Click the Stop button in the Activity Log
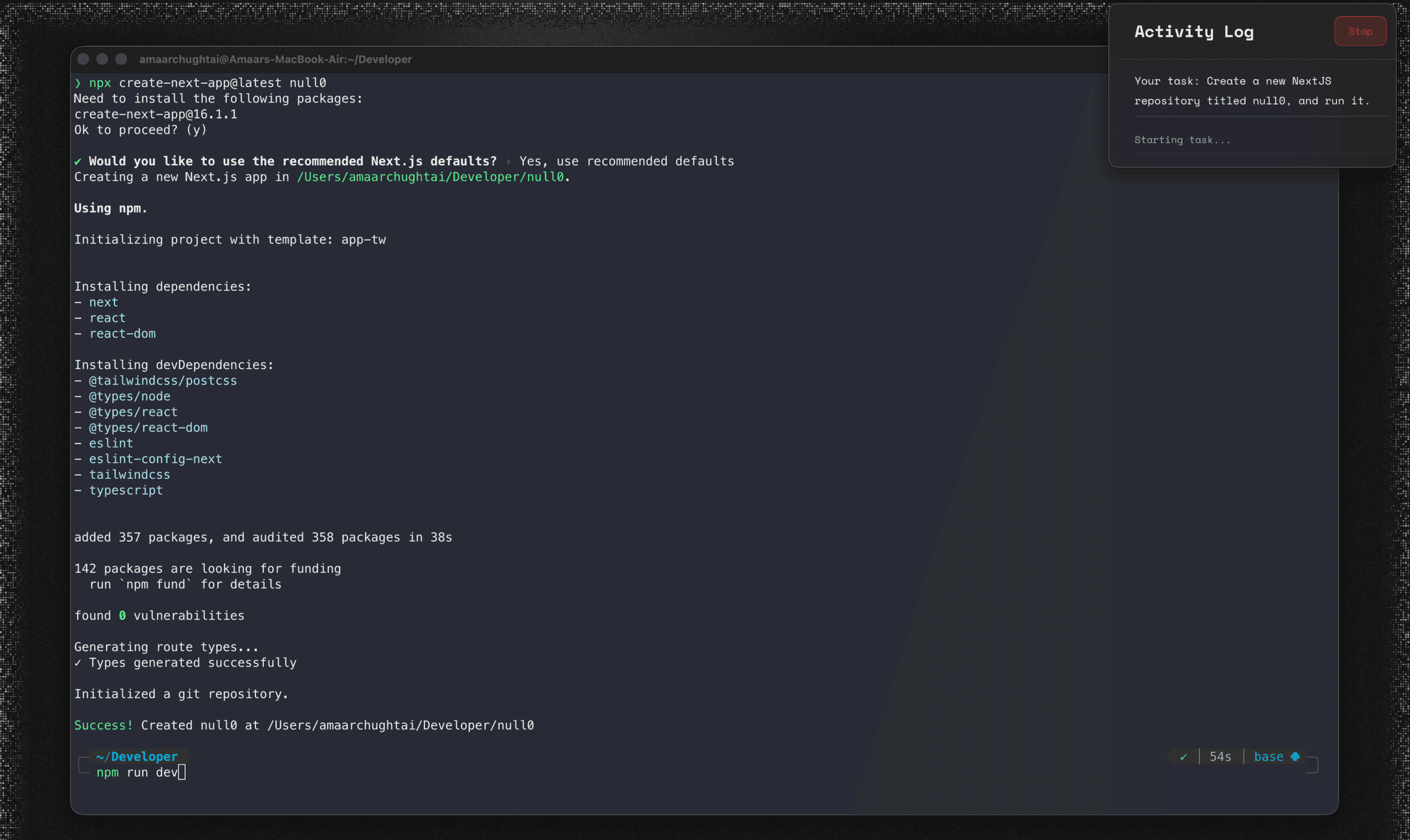Viewport: 1410px width, 840px height. pyautogui.click(x=1360, y=31)
